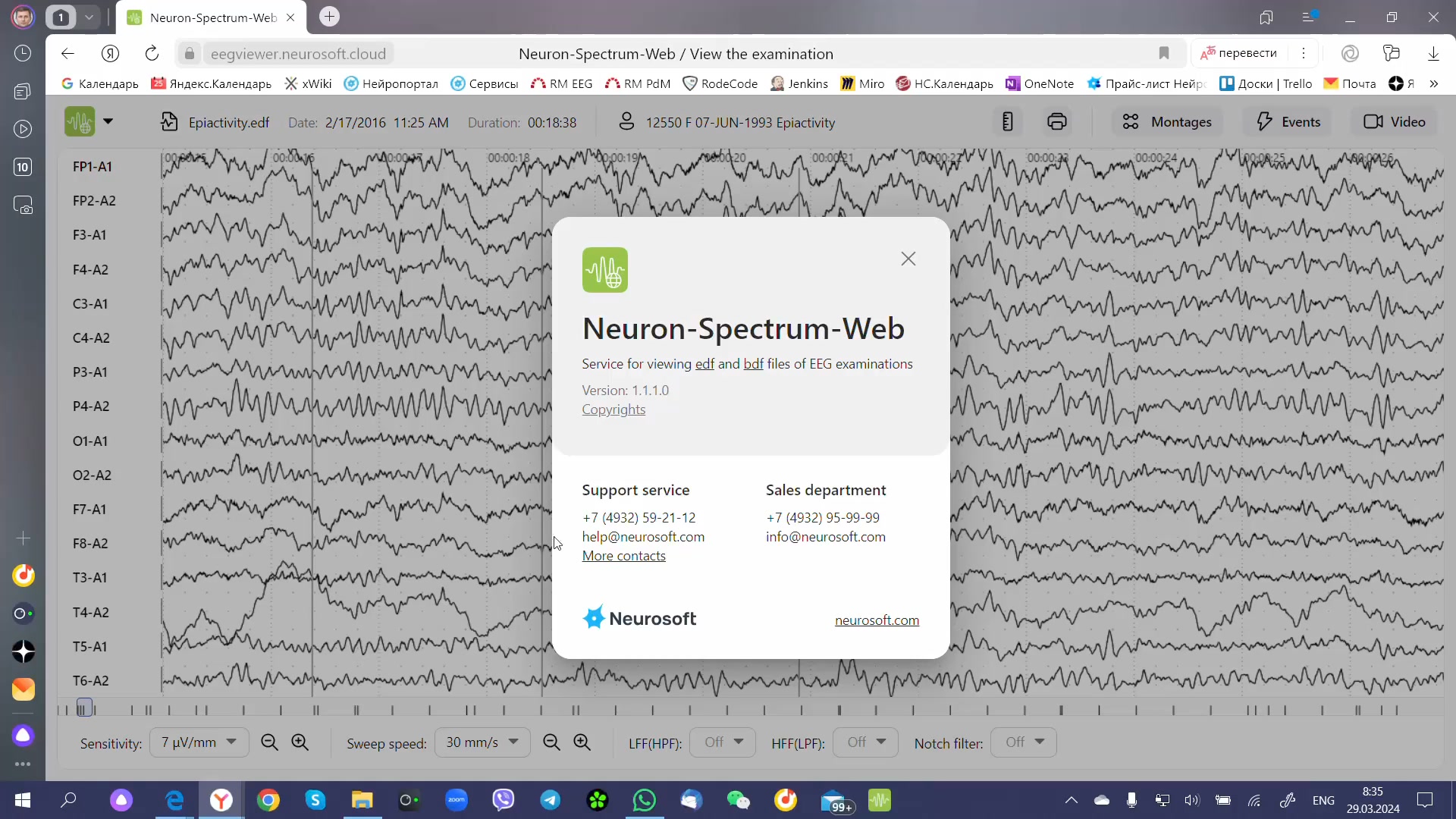The image size is (1456, 819).
Task: Click the print icon in the toolbar
Action: [x=1057, y=122]
